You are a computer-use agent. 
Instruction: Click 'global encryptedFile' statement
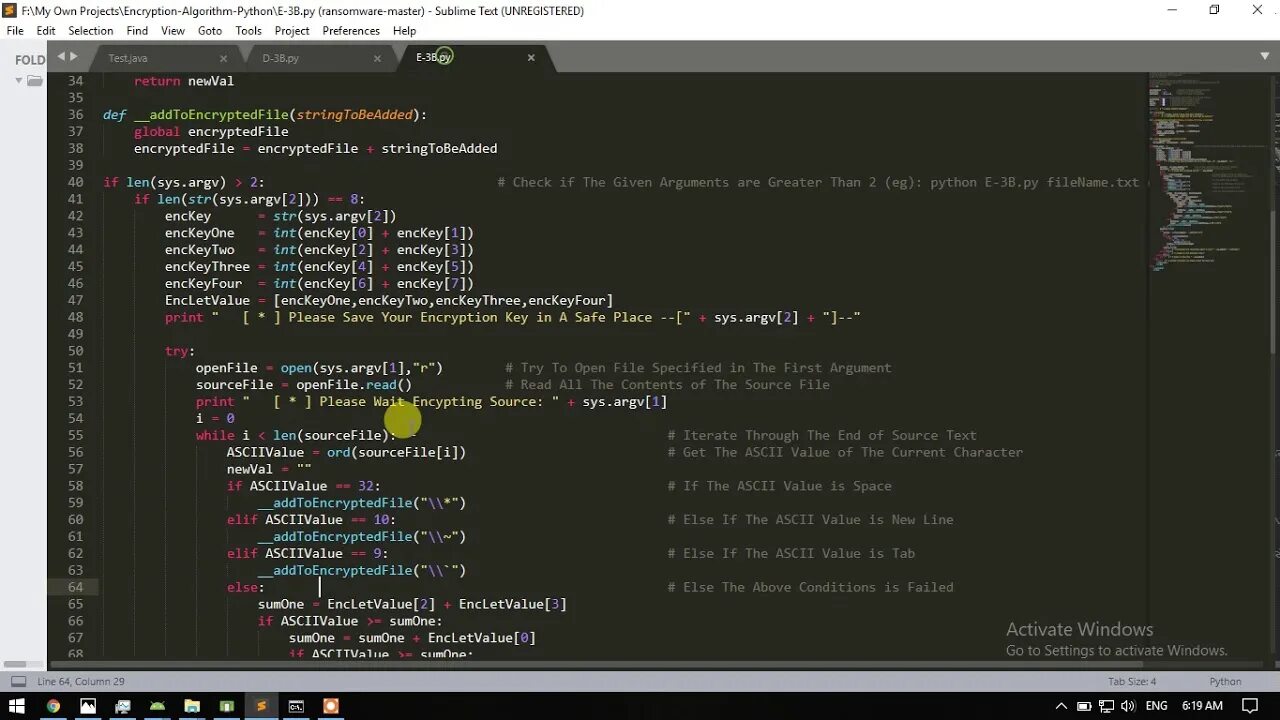tap(211, 132)
